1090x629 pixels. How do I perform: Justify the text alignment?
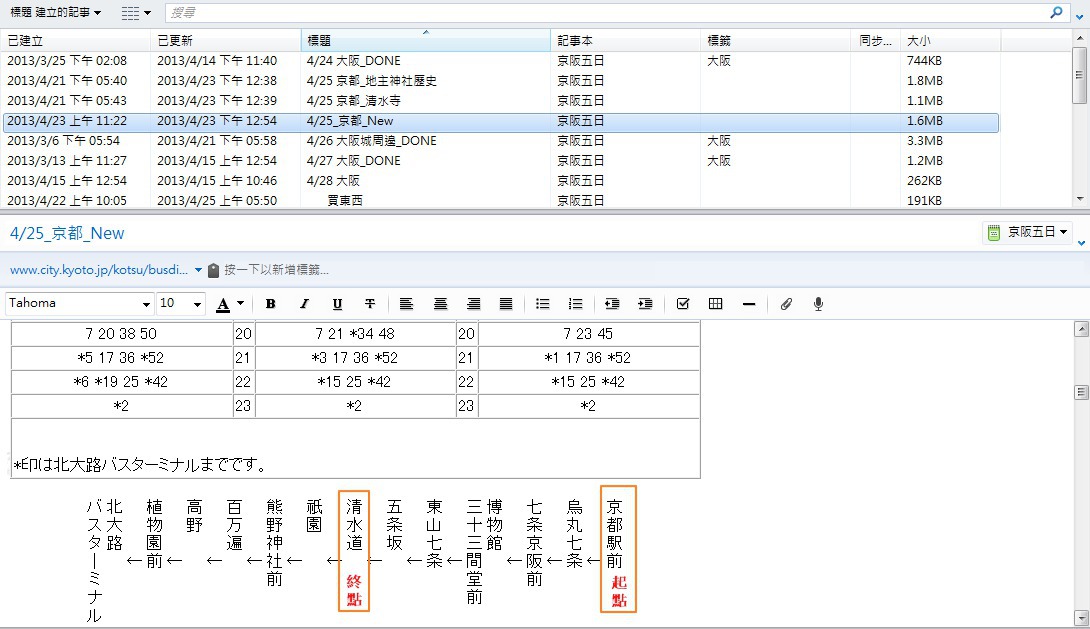(x=506, y=304)
